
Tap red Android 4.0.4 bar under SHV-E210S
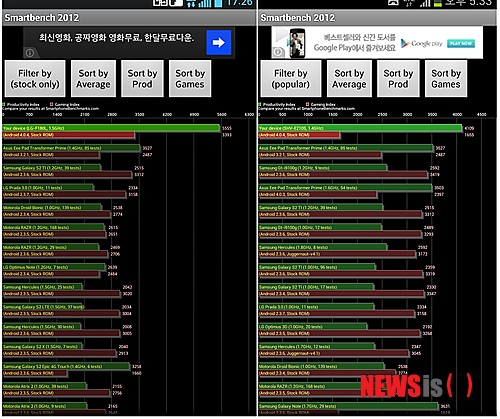click(x=299, y=135)
